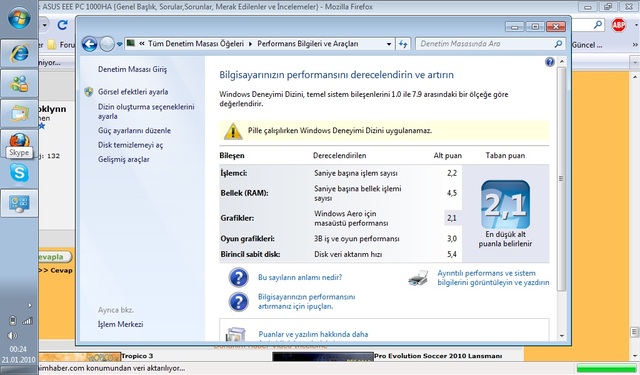The image size is (640, 375).
Task: Click the Back arrow in Control Panel window
Action: pyautogui.click(x=89, y=44)
